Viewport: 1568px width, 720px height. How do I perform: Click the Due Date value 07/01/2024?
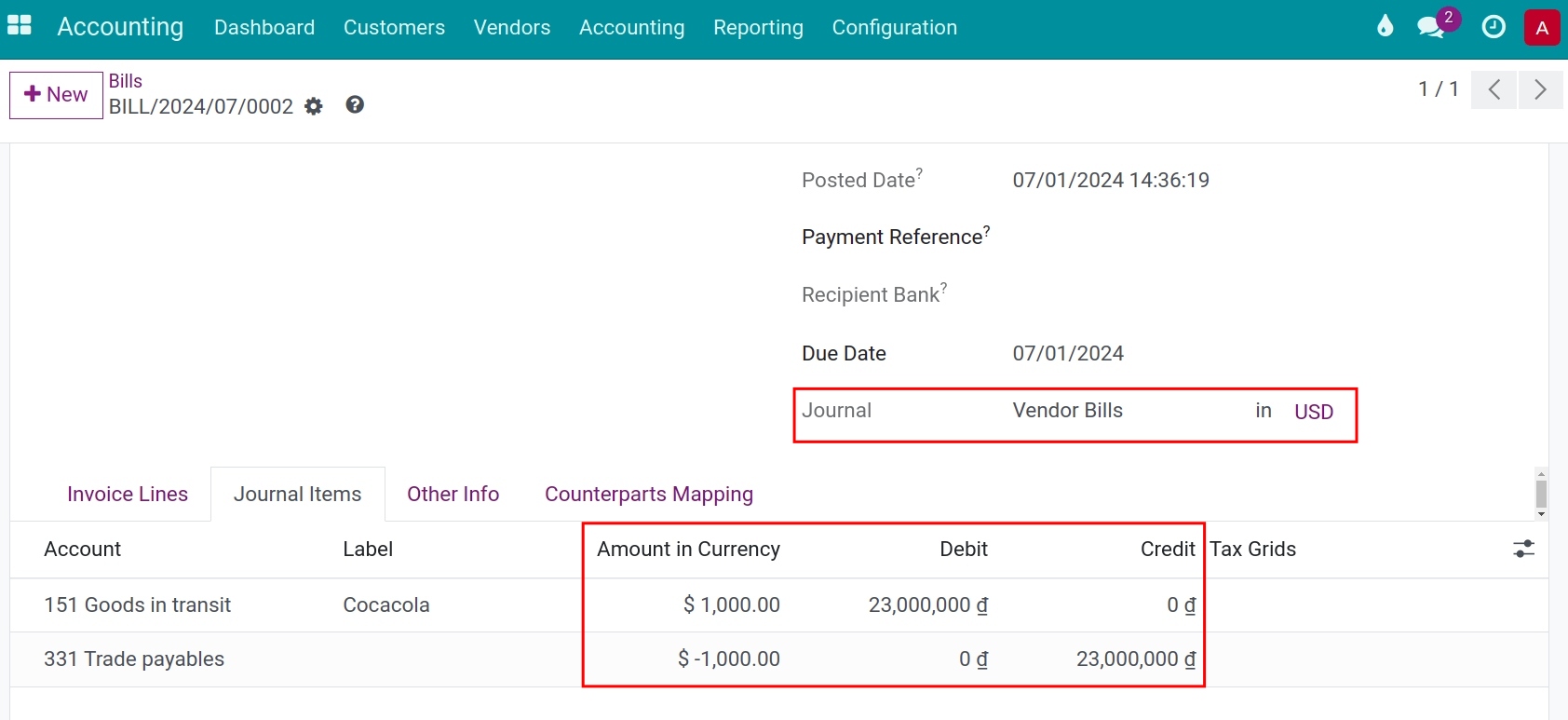1068,353
